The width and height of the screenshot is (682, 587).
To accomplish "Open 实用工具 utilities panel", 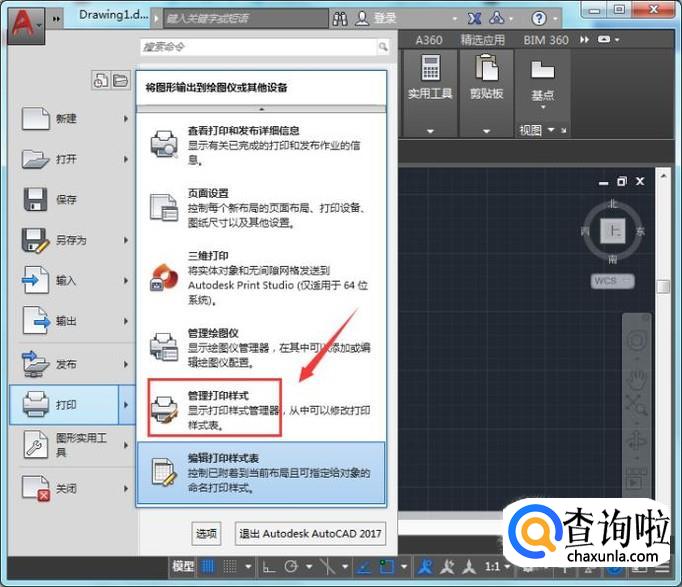I will (x=430, y=93).
